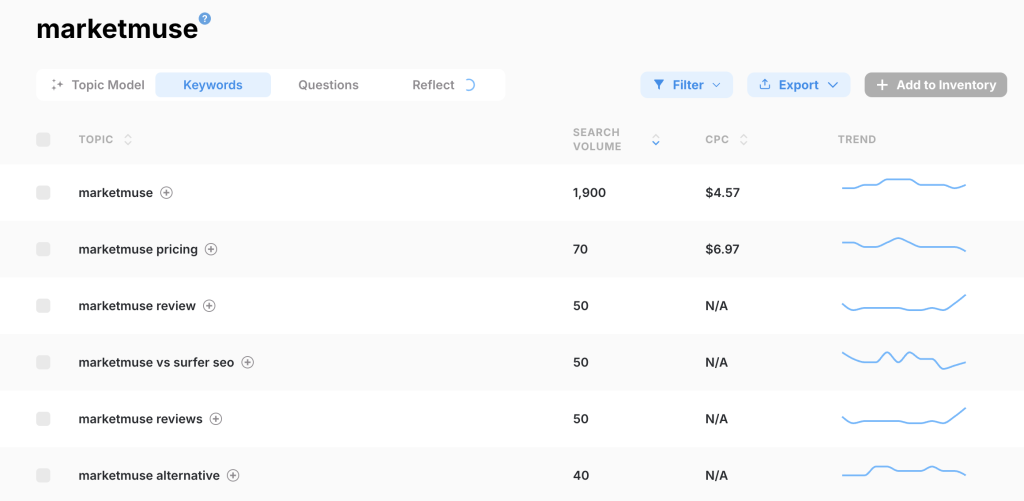Viewport: 1024px width, 501px height.
Task: Check the marketmuse review row checkbox
Action: point(43,306)
